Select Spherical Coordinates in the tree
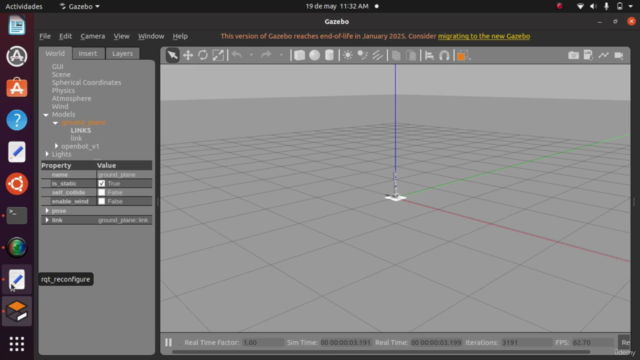This screenshot has width=640, height=360. [87, 82]
